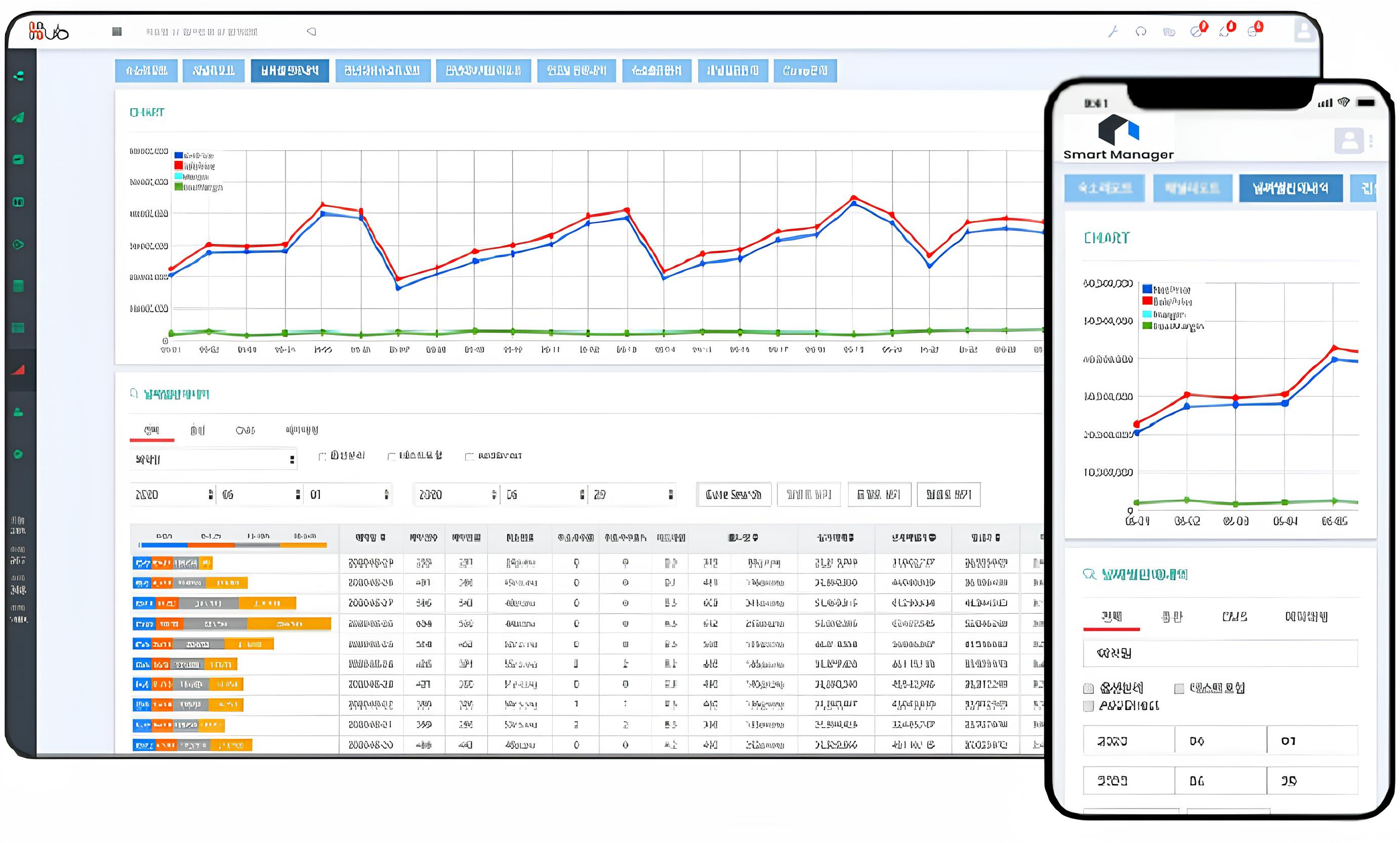
Task: Open the share icon at the sidebar top
Action: pyautogui.click(x=19, y=75)
